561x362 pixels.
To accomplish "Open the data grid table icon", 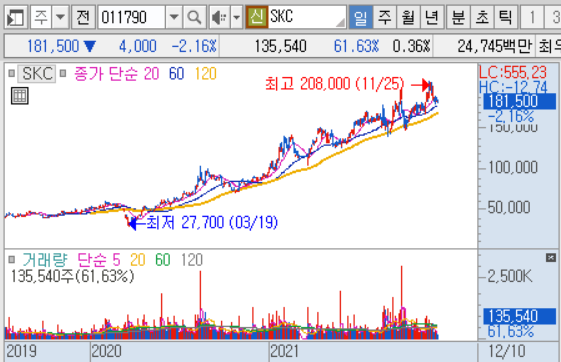I will pyautogui.click(x=20, y=96).
